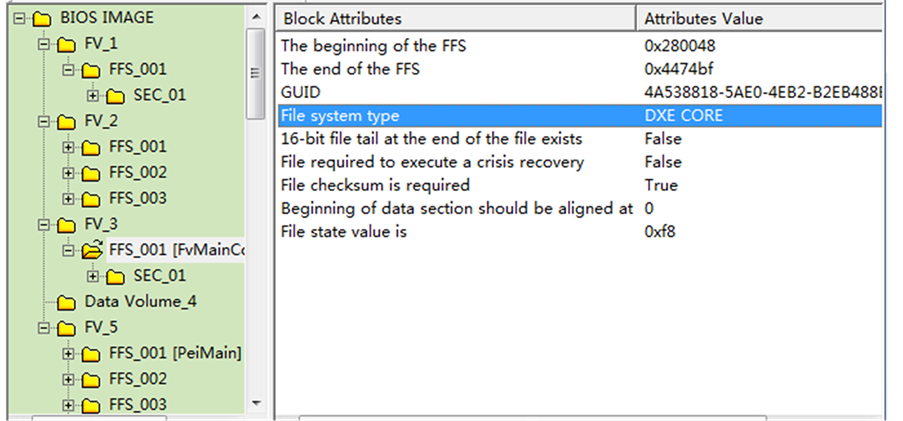Collapse the BIOS IMAGE root node
Screen dimensions: 903x421
pyautogui.click(x=17, y=18)
